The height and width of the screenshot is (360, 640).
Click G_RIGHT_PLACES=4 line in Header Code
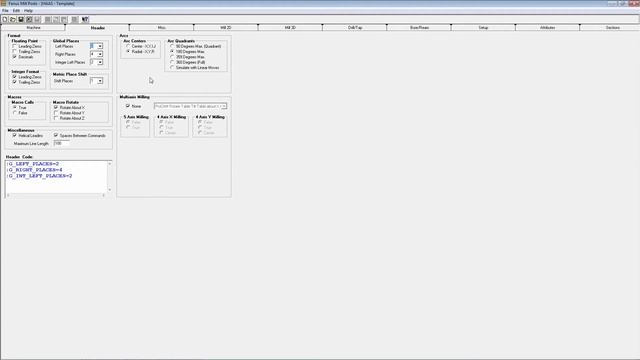coord(35,170)
